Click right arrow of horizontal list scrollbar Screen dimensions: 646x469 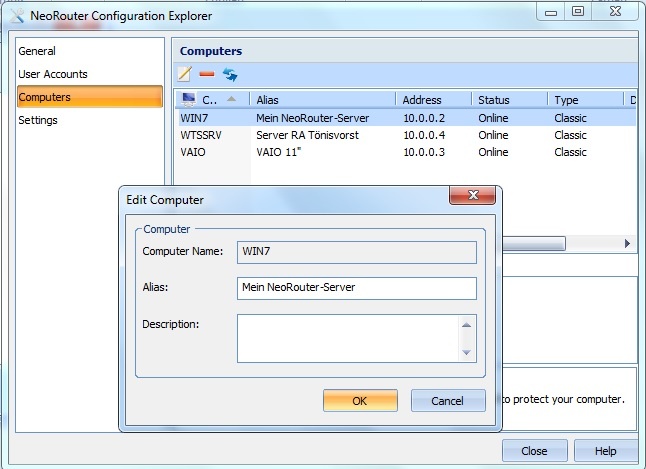tap(627, 243)
